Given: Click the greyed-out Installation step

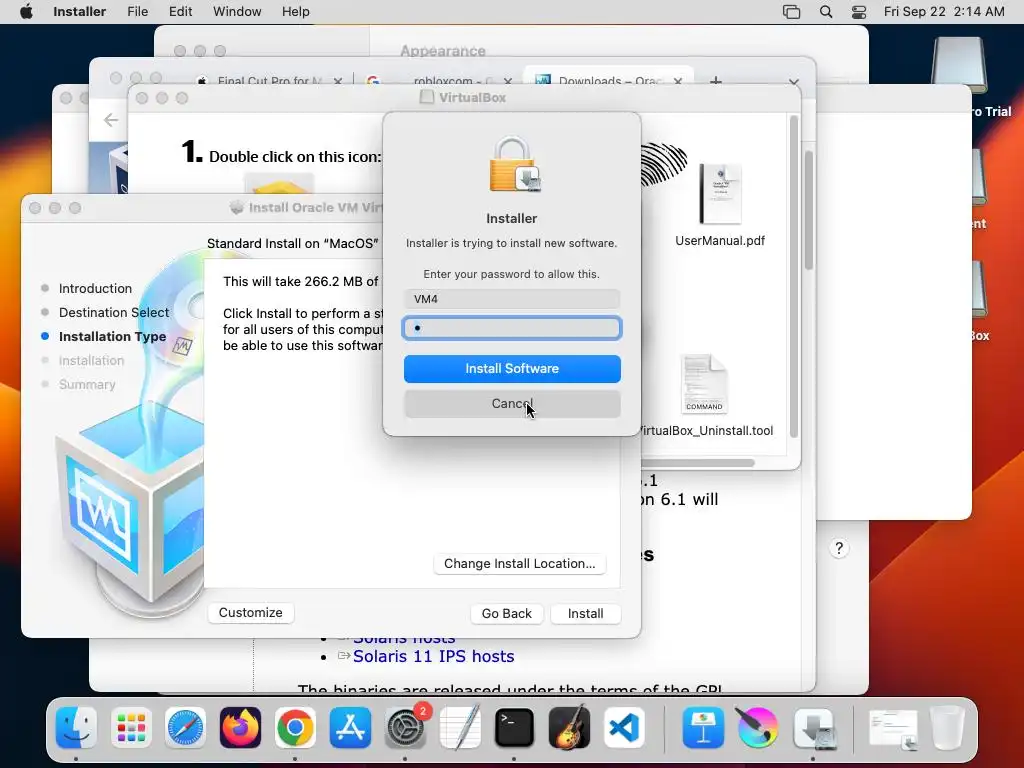Looking at the screenshot, I should coord(91,360).
